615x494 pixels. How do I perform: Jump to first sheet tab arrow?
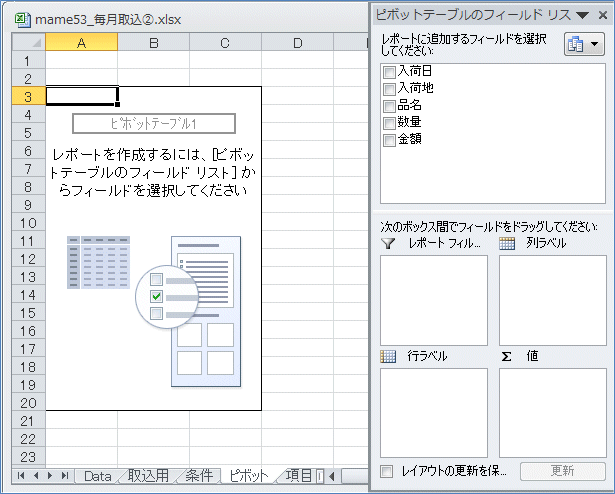pos(21,476)
